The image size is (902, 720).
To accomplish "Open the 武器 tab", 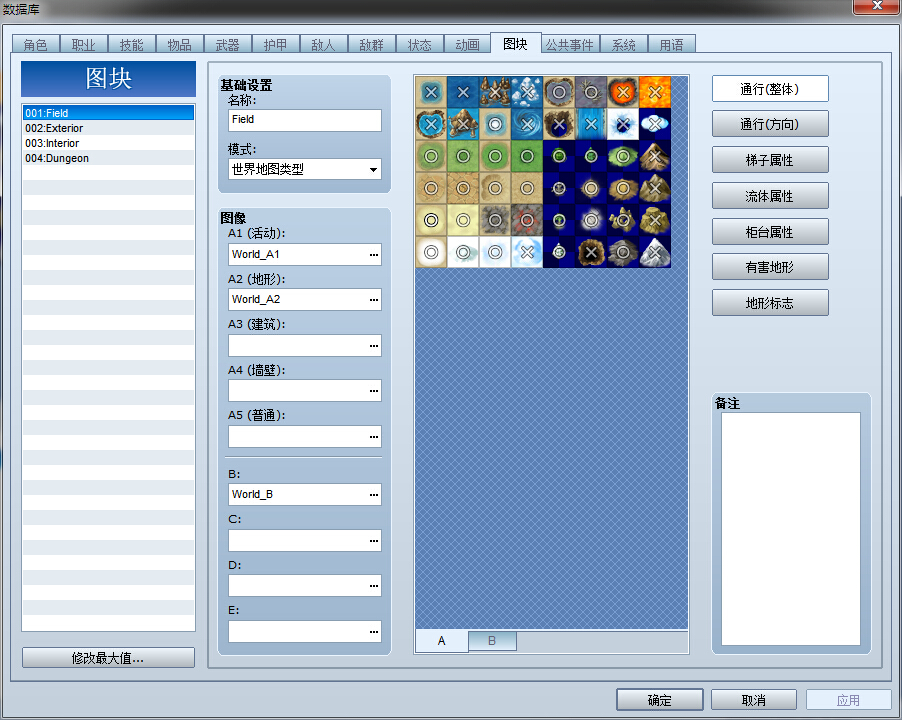I will pyautogui.click(x=228, y=44).
